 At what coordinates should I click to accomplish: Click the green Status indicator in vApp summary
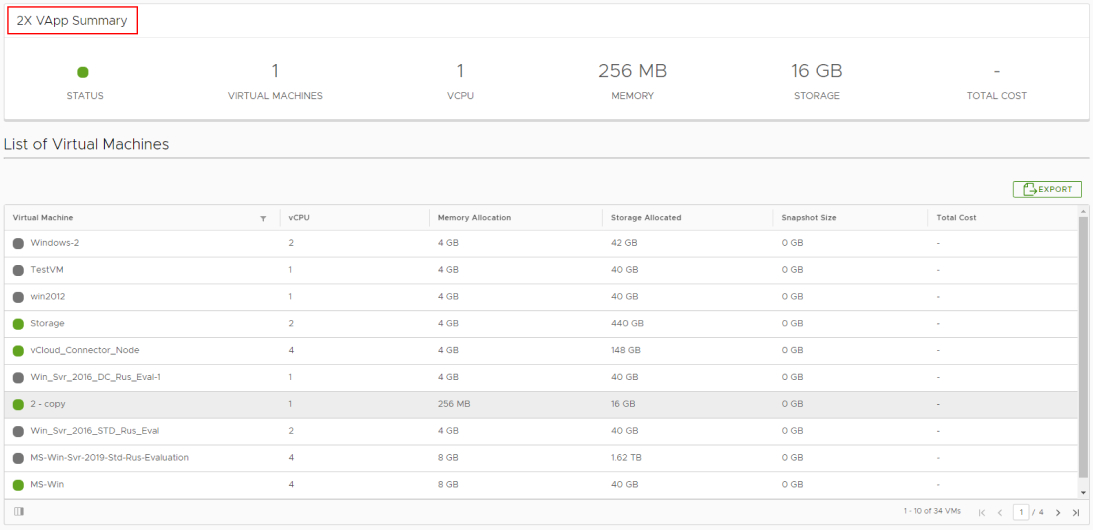click(83, 72)
